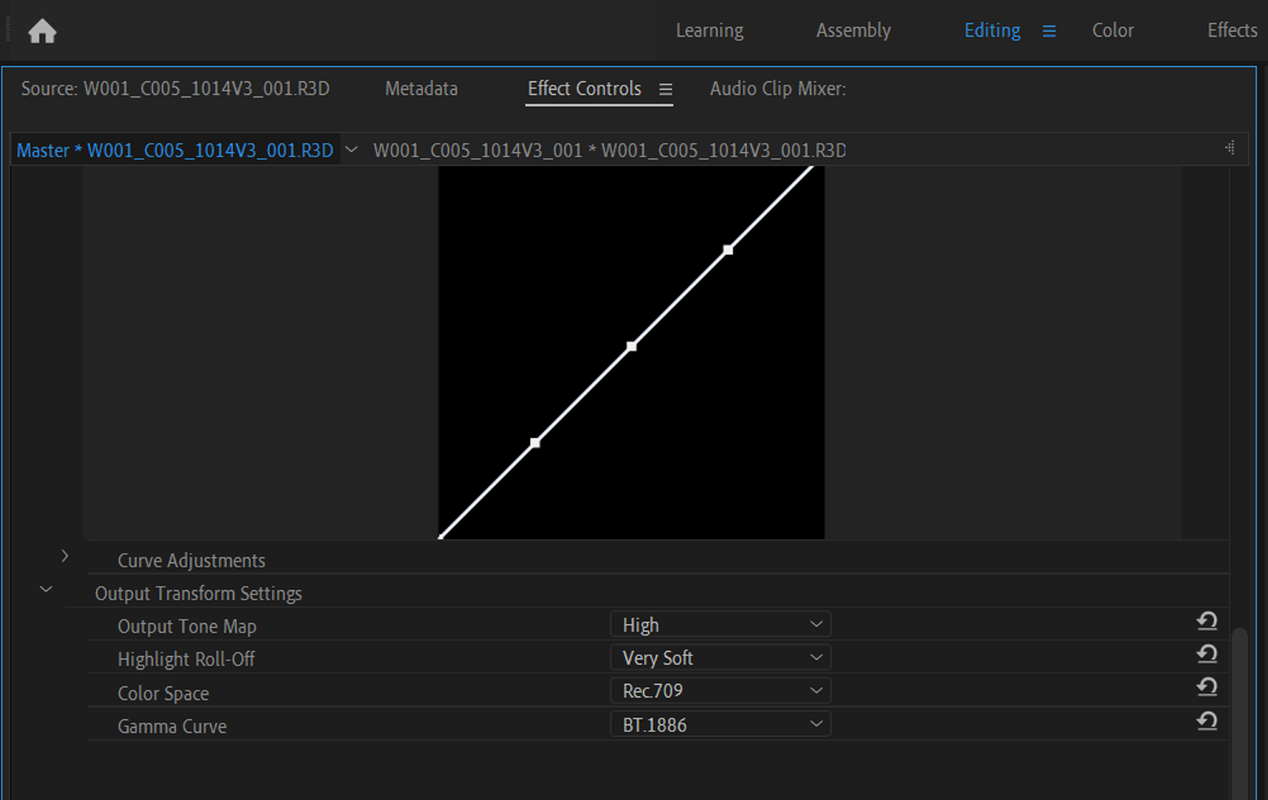Open the Metadata panel tab

point(421,89)
